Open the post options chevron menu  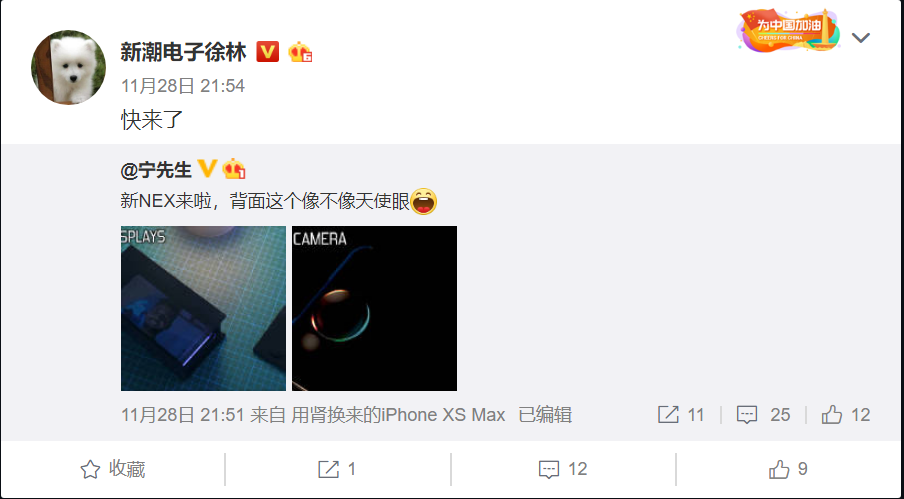[x=861, y=38]
